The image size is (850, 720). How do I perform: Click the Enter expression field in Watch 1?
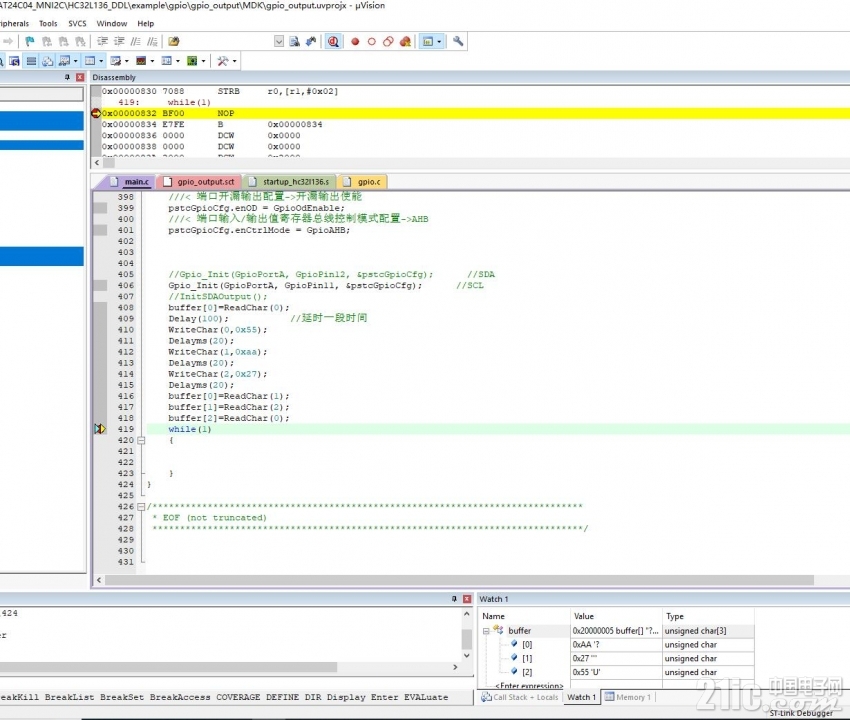[529, 686]
